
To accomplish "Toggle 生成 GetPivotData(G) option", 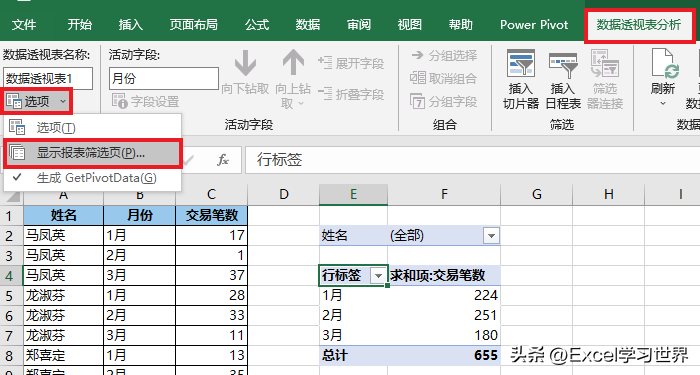I will click(x=92, y=178).
